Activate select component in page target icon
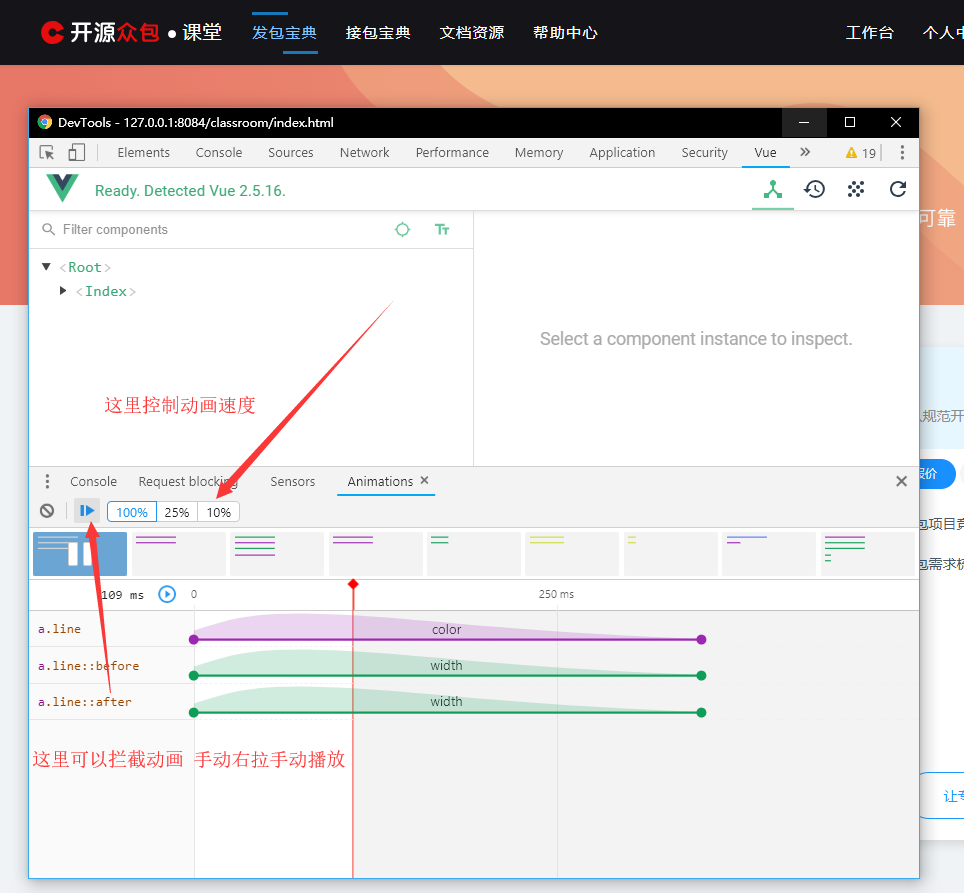The height and width of the screenshot is (893, 964). click(x=402, y=229)
